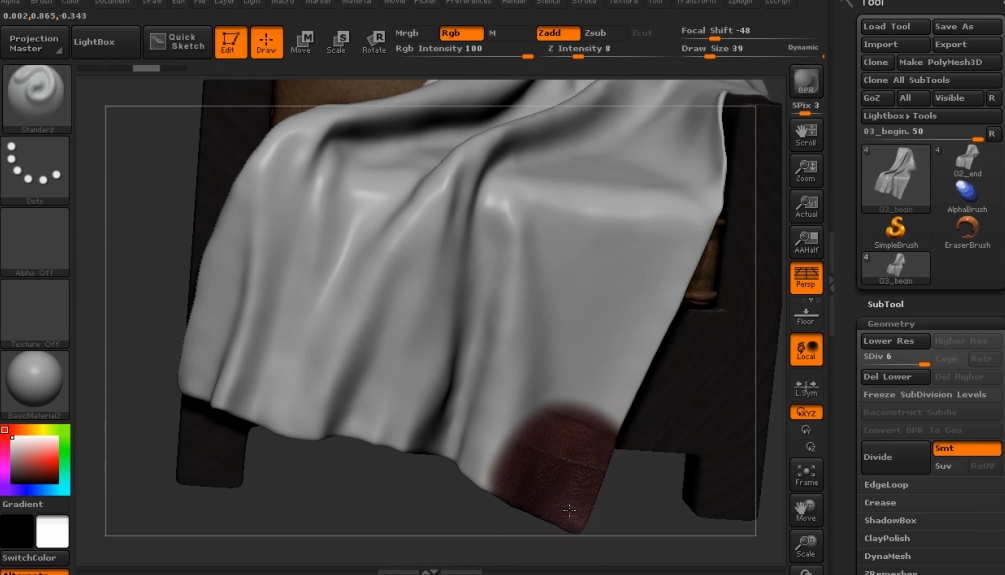
Task: Switch to Move mode in top toolbar
Action: pos(301,42)
